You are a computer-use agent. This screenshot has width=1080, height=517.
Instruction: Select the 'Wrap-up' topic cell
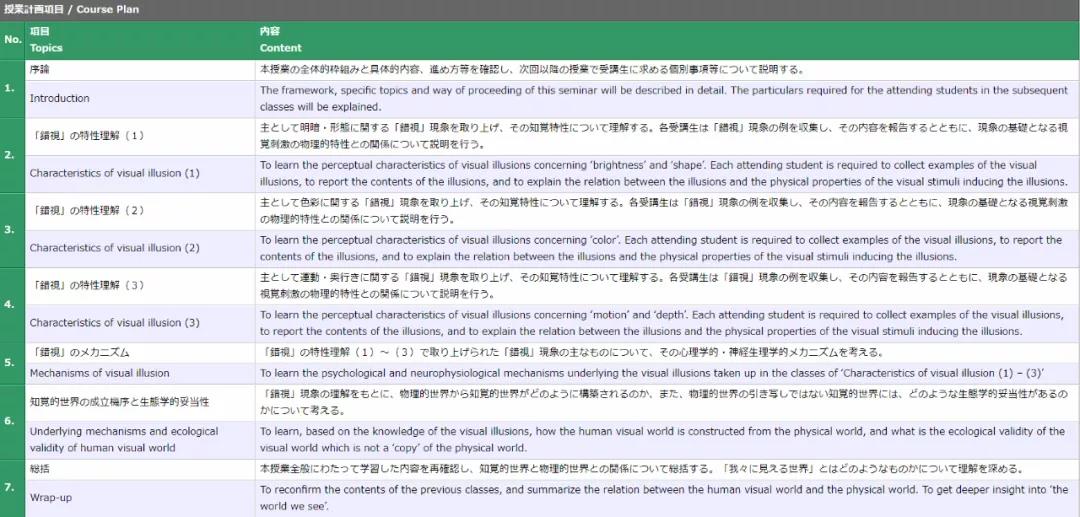click(140, 498)
